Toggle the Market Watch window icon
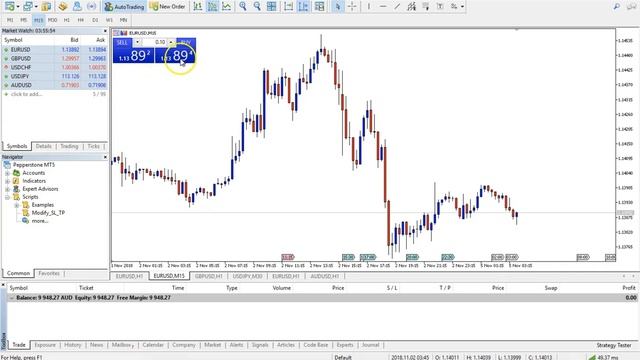The image size is (640, 360). [x=47, y=7]
